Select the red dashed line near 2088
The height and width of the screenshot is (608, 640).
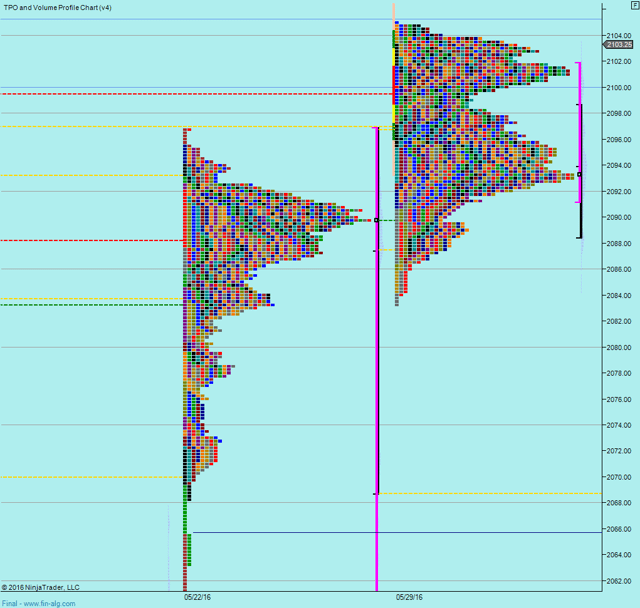[x=90, y=240]
